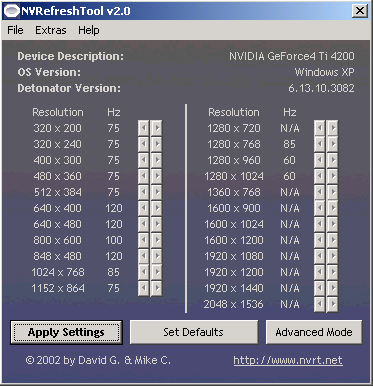Increase Hz for 512 x 384
373x388 pixels.
tap(156, 192)
